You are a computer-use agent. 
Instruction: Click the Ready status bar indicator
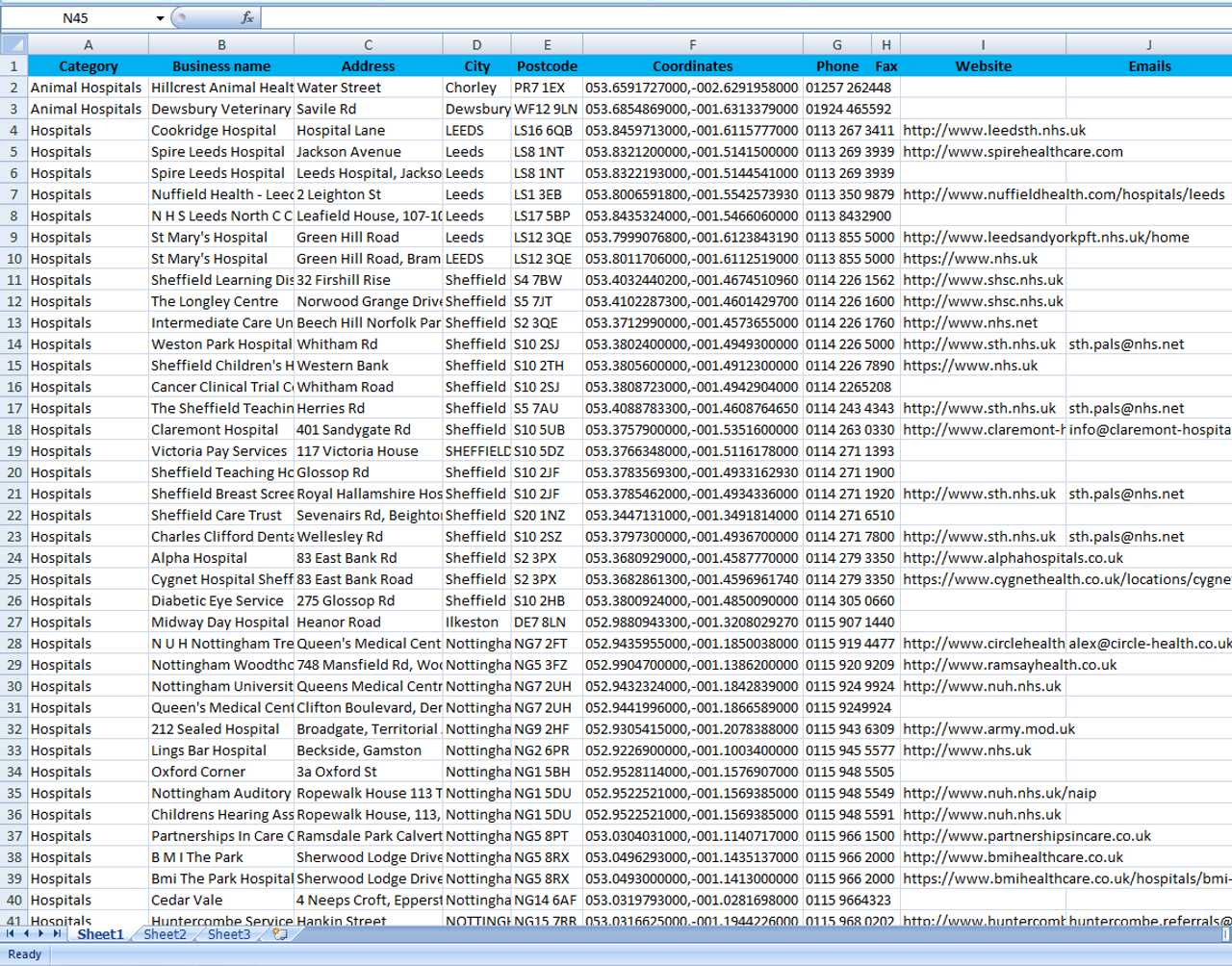pyautogui.click(x=25, y=954)
